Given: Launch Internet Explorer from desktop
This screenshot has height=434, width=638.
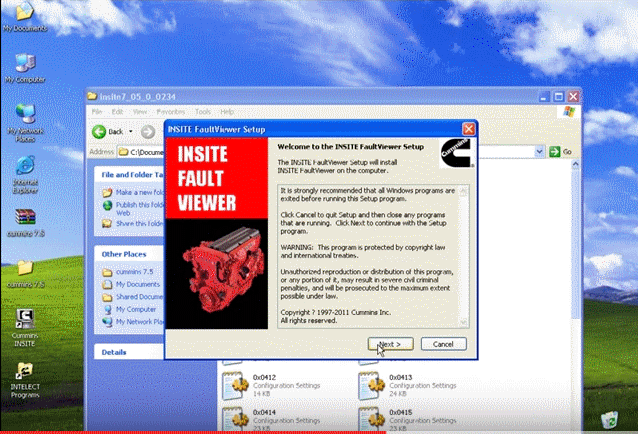Looking at the screenshot, I should point(25,175).
